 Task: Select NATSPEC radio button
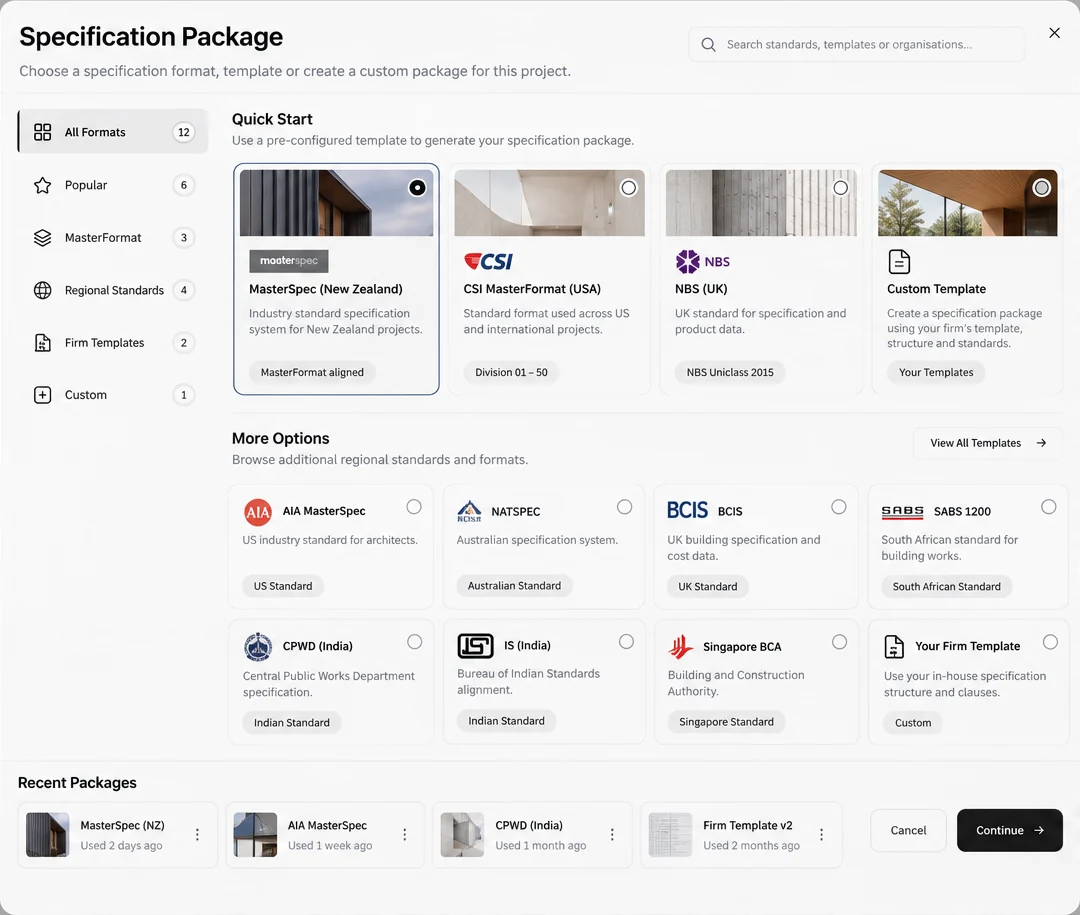(625, 507)
